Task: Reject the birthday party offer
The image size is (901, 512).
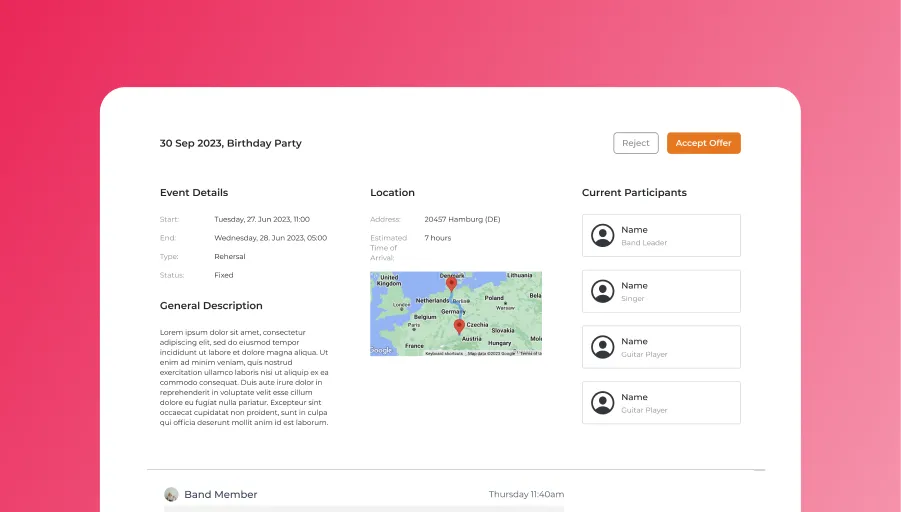Action: 635,143
